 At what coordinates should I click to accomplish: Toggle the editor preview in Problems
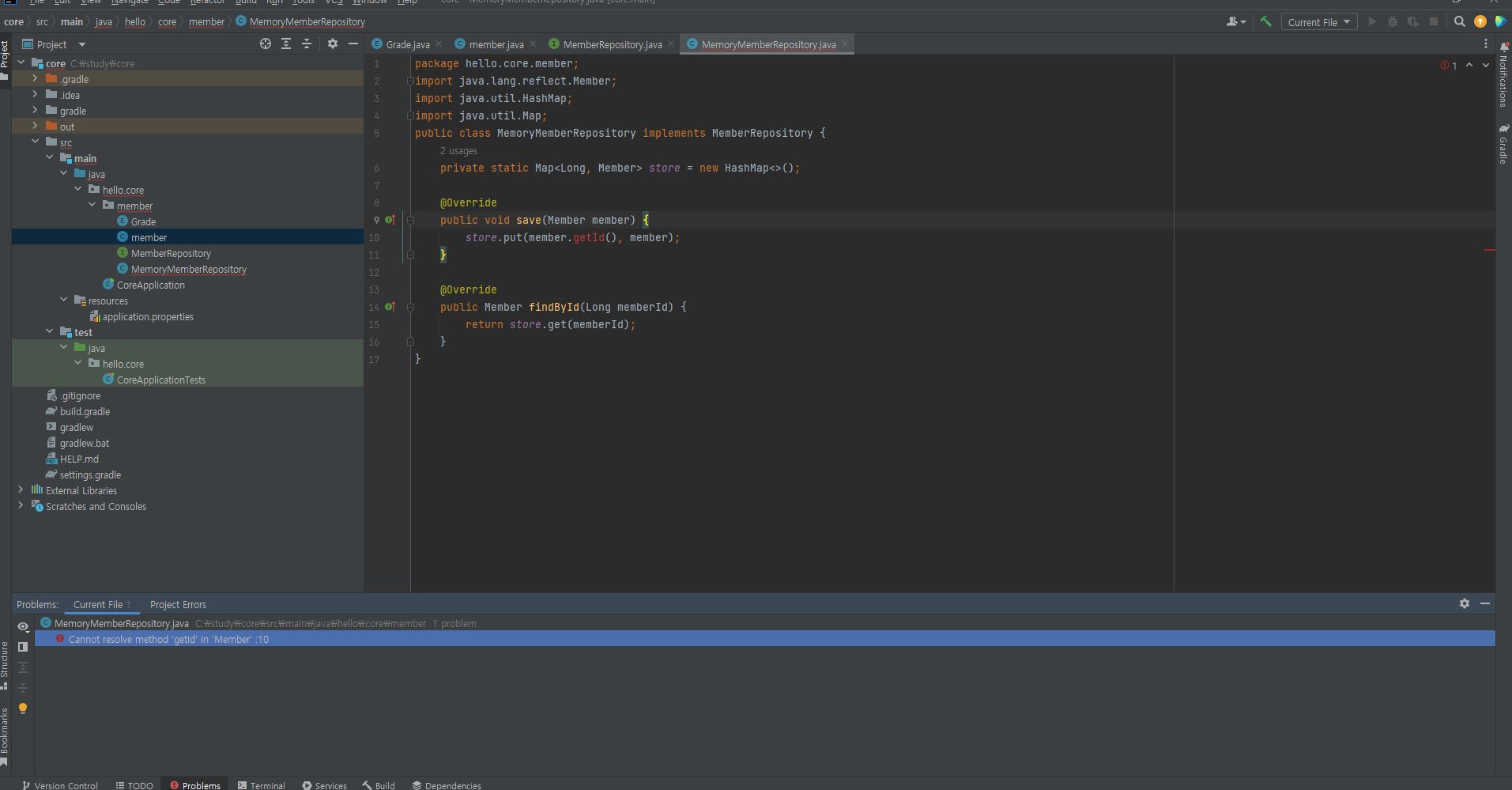point(23,647)
